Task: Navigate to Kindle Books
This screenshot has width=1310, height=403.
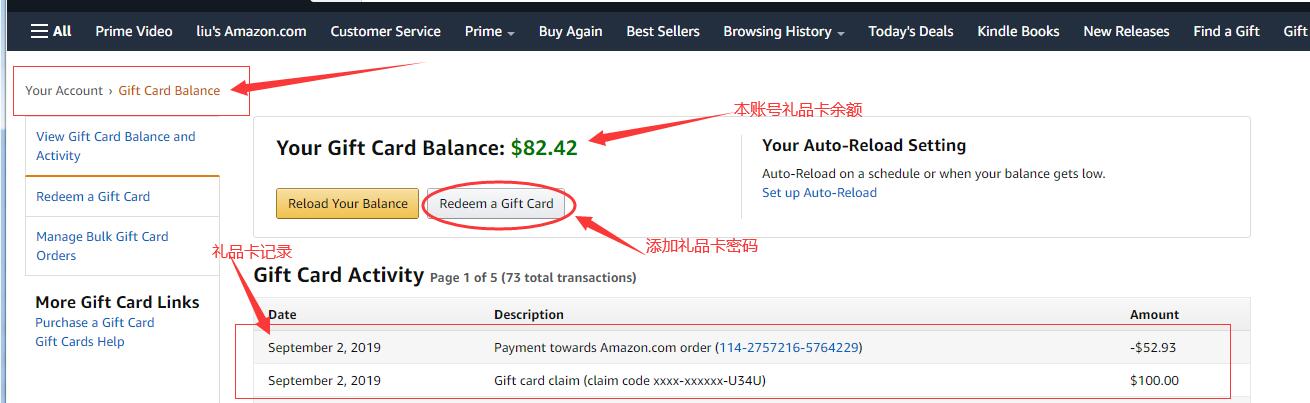Action: [x=1018, y=31]
